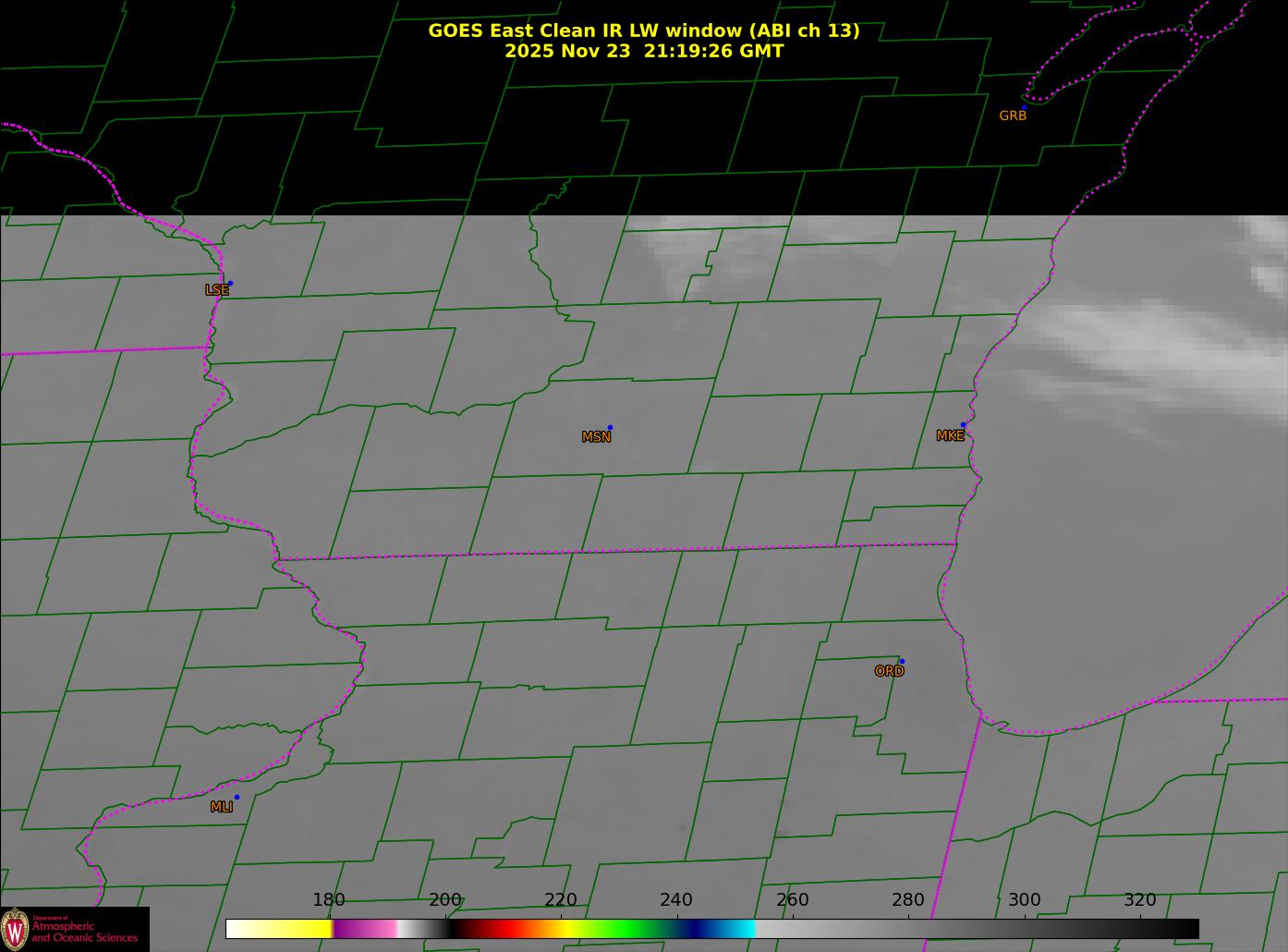The height and width of the screenshot is (952, 1288).
Task: Click the 2025 Nov 23 timestamp line
Action: click(x=643, y=52)
